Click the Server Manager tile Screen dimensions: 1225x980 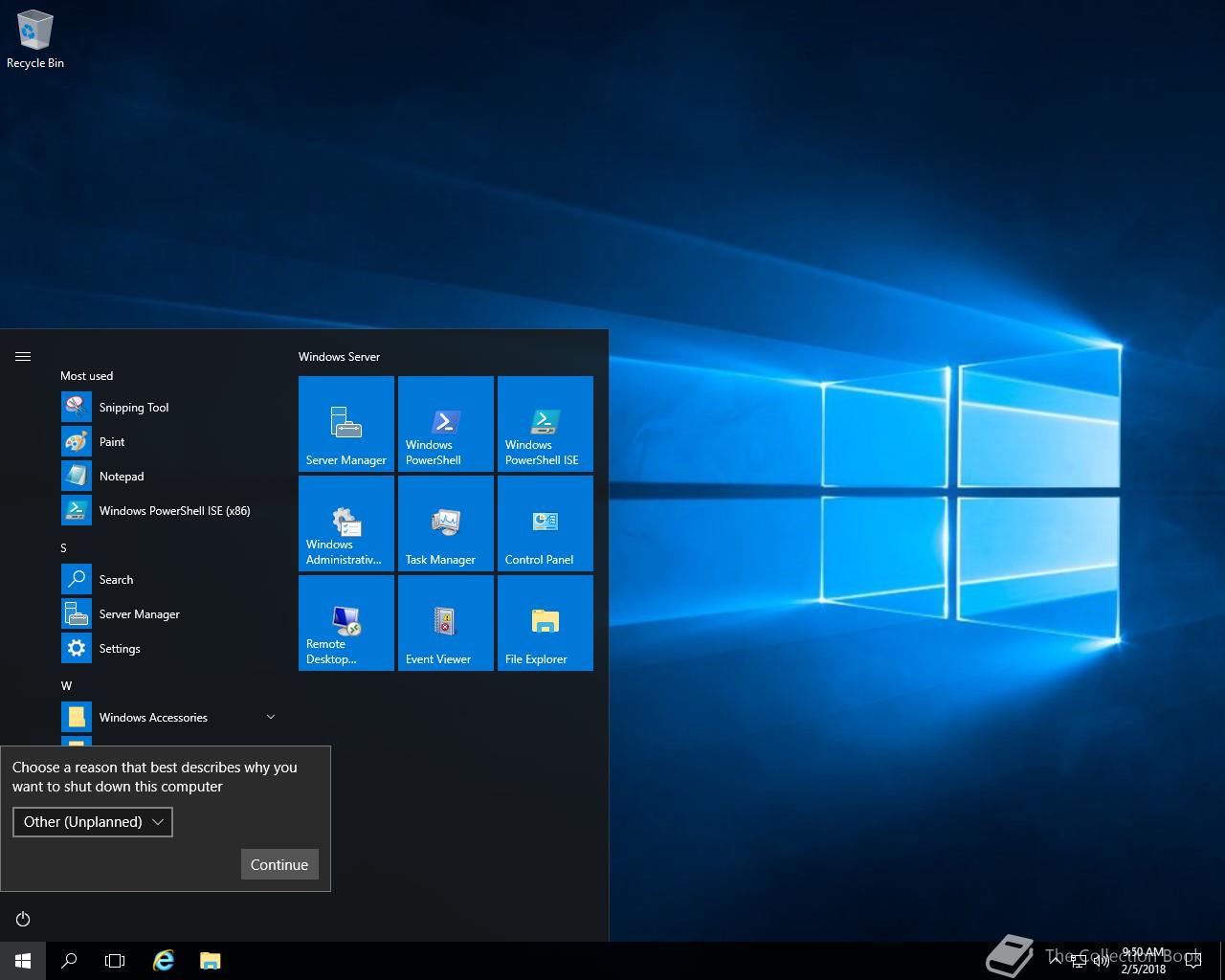click(x=346, y=424)
